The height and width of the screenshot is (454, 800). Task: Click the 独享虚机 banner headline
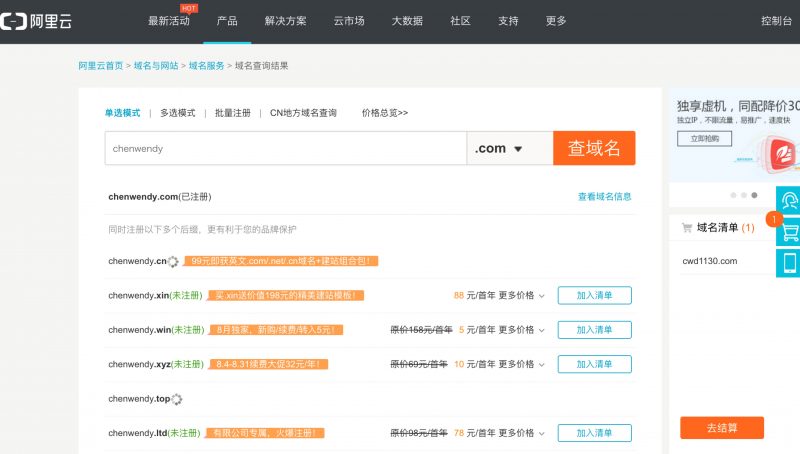click(739, 106)
